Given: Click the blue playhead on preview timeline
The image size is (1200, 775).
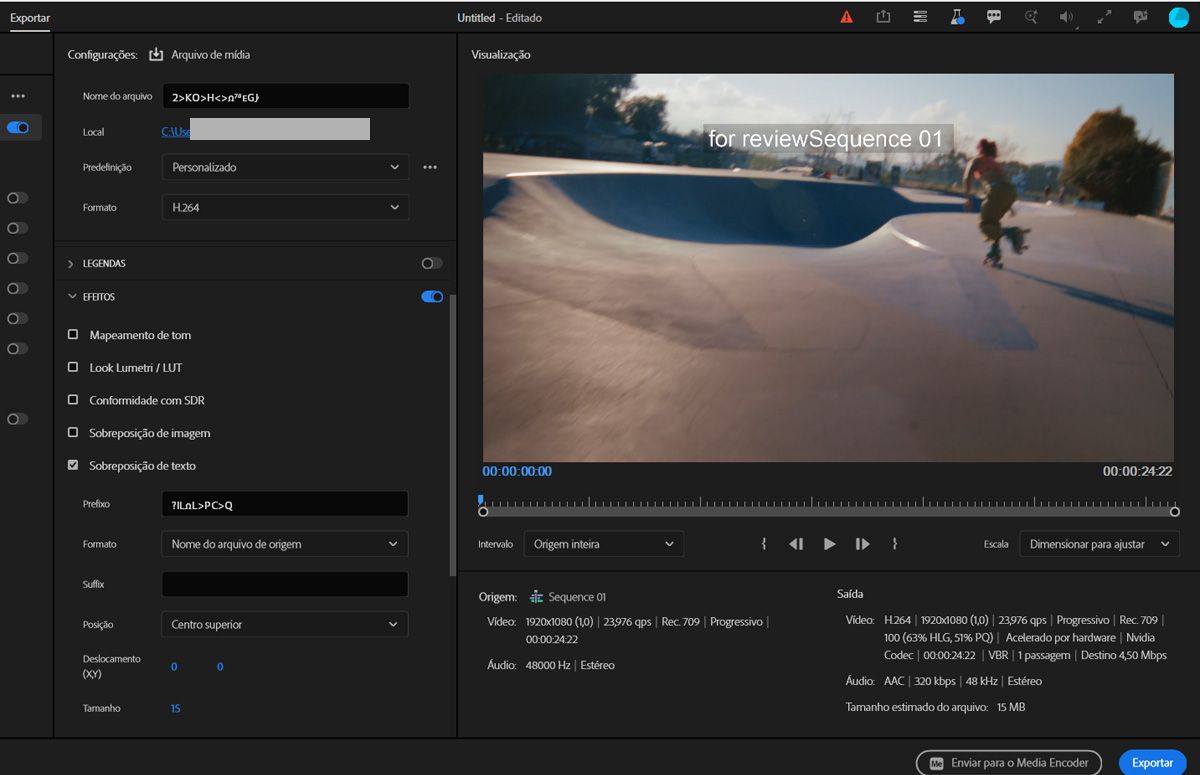Looking at the screenshot, I should click(481, 499).
